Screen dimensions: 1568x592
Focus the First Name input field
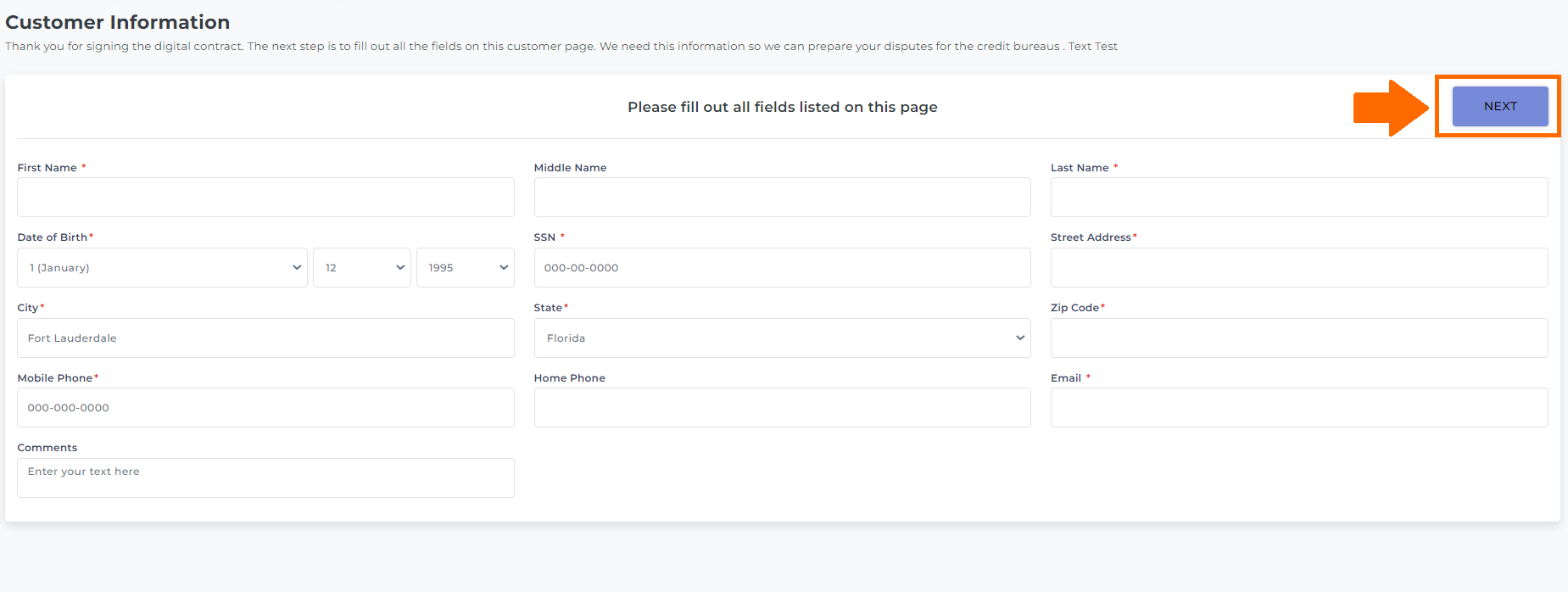click(x=265, y=197)
